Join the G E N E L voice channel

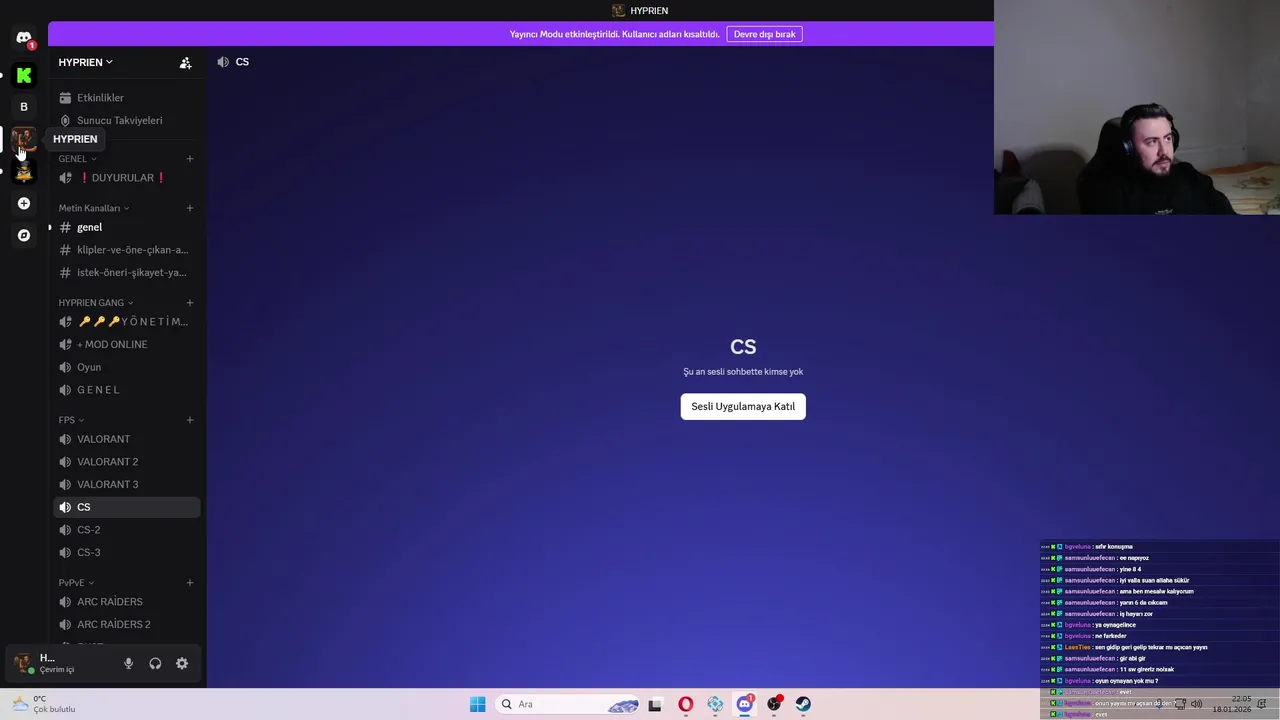[127, 390]
